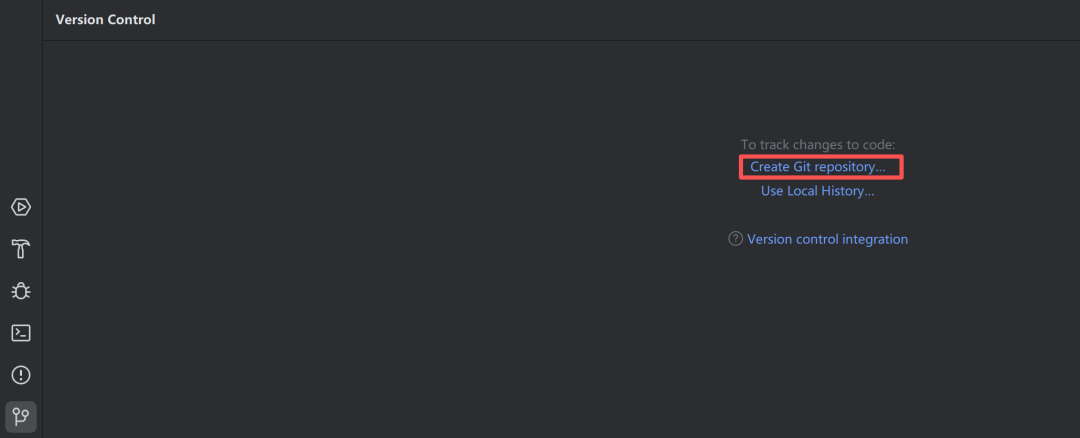Screen dimensions: 1080x438
Task: Click the Use Local History link
Action: (818, 191)
